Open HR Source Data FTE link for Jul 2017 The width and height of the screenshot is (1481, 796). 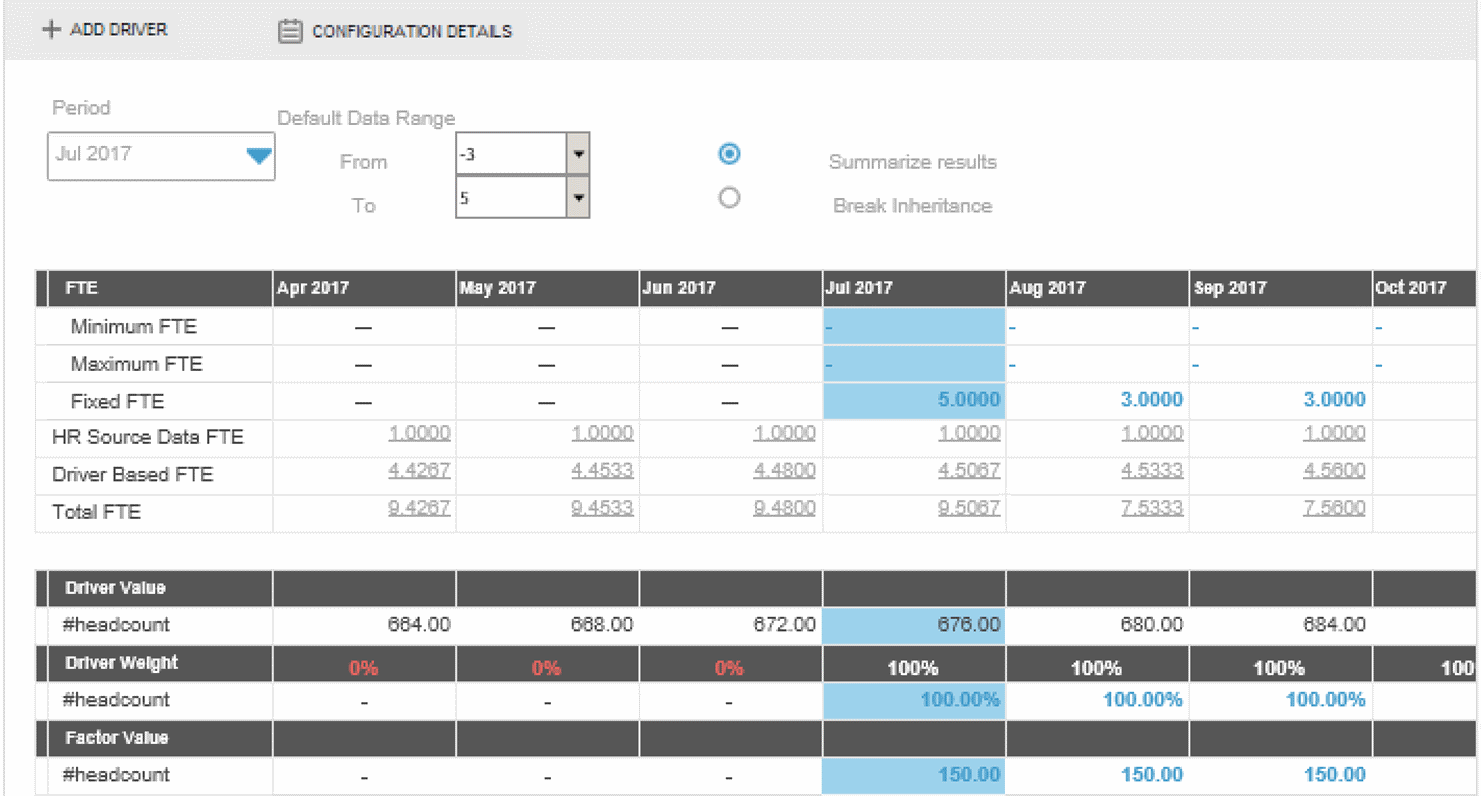pyautogui.click(x=969, y=434)
